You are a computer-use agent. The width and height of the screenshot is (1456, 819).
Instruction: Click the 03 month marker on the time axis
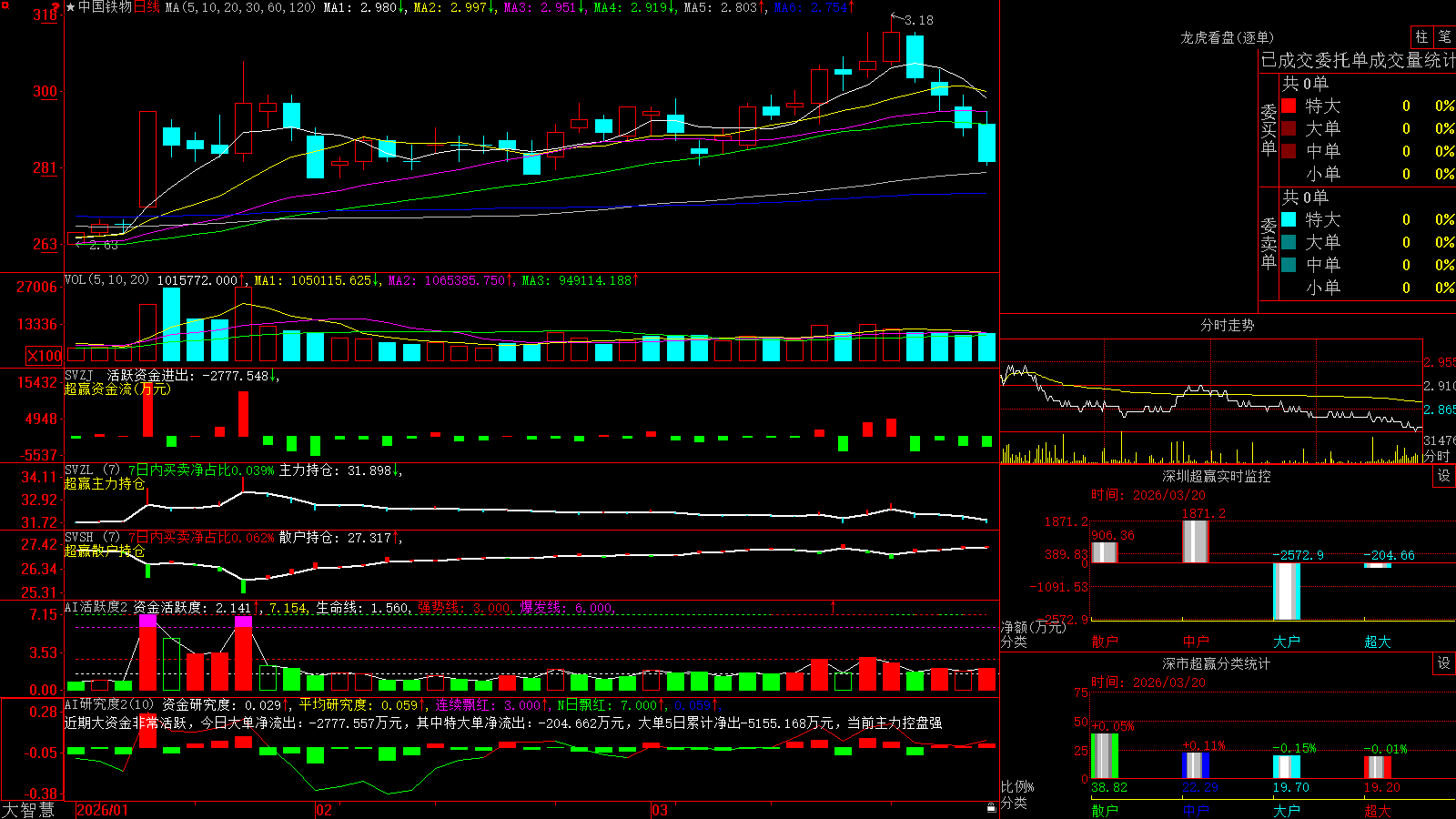[x=660, y=810]
